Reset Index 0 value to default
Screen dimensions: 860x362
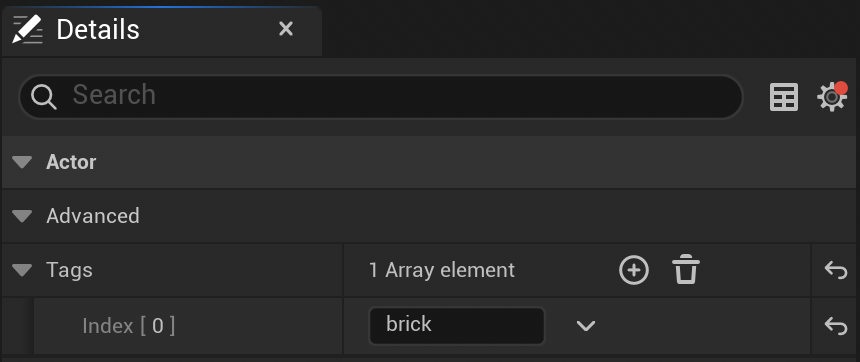[x=835, y=326]
